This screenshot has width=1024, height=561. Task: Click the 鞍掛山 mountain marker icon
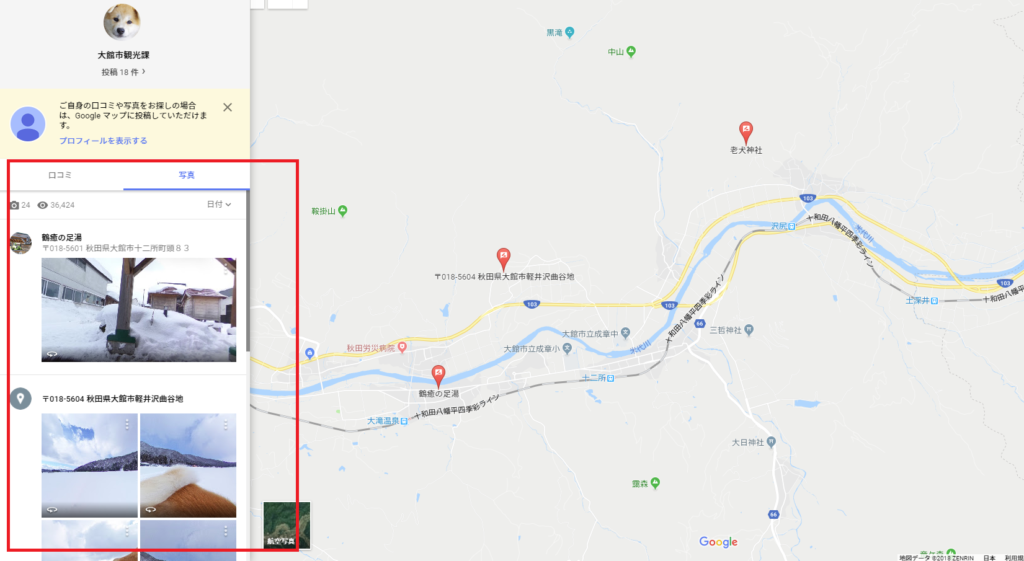(x=343, y=210)
